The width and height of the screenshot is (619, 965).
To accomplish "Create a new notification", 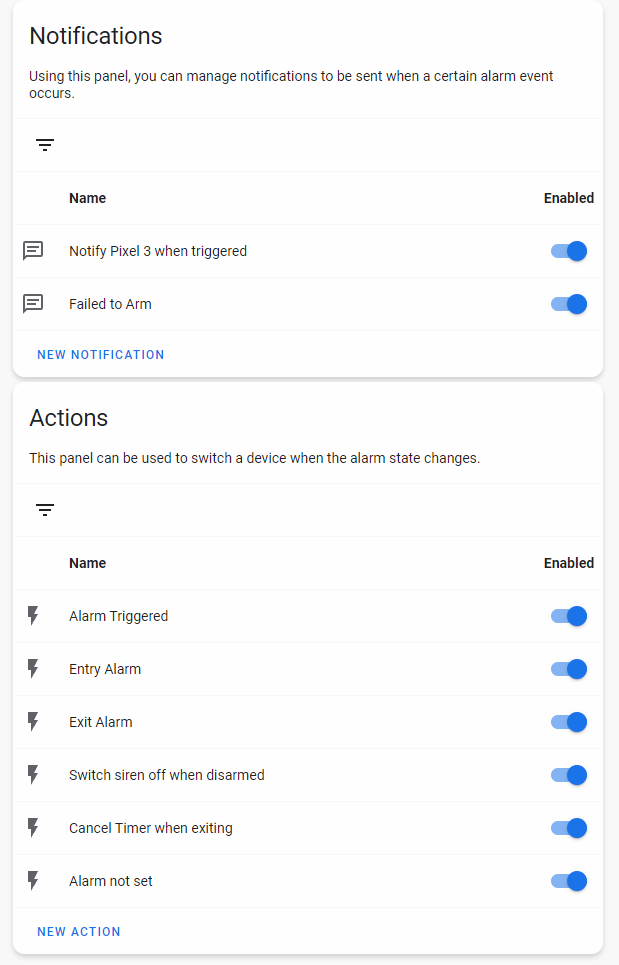I will click(x=101, y=355).
